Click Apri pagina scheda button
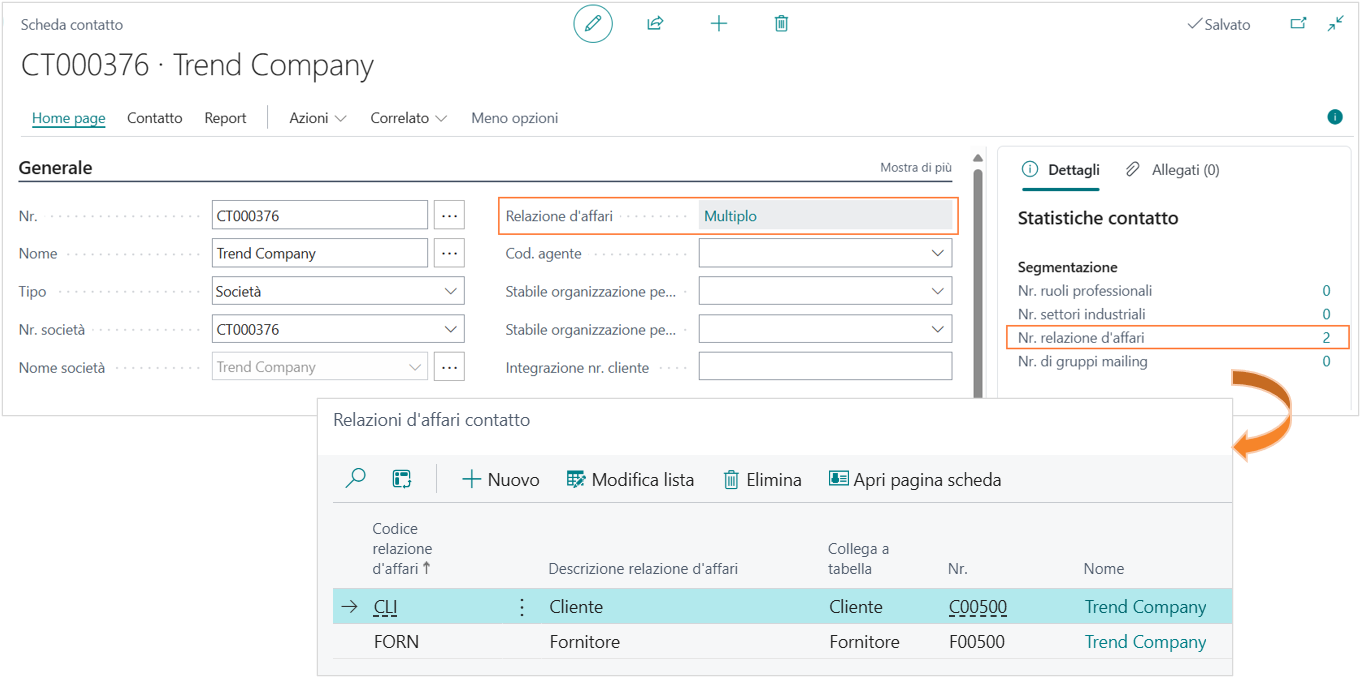Screen dimensions: 1363x682 (x=915, y=480)
